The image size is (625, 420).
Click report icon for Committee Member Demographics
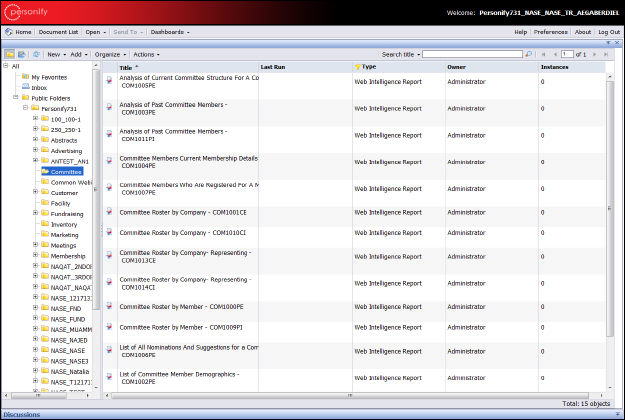click(110, 376)
